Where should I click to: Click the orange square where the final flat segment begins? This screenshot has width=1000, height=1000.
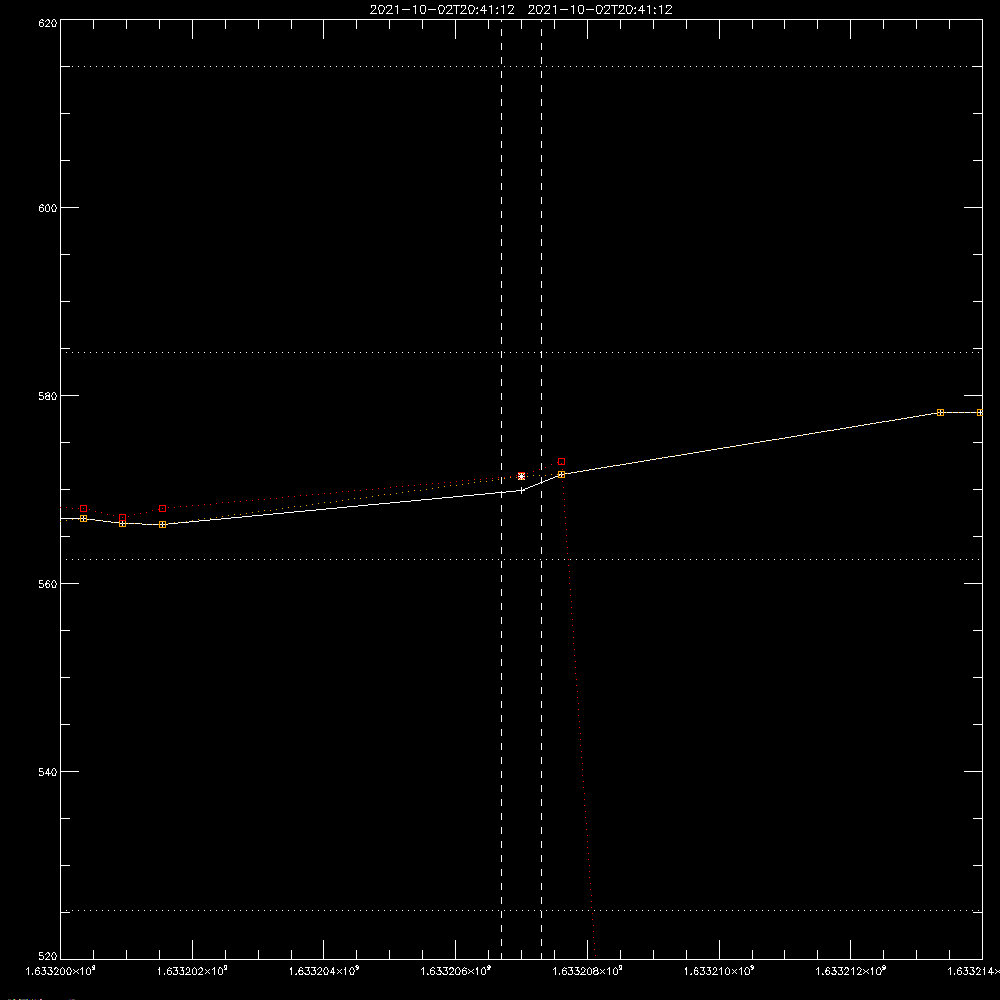click(940, 413)
